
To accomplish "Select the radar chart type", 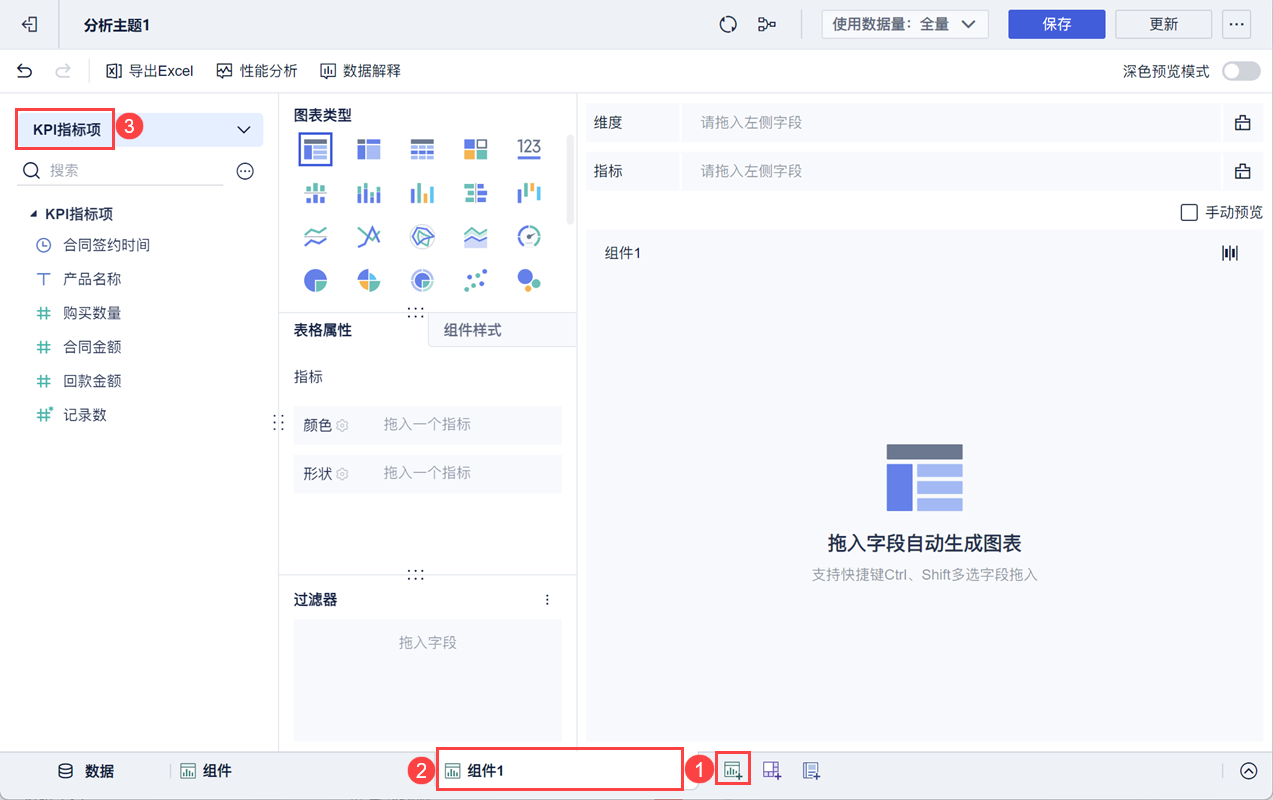I will 422,237.
